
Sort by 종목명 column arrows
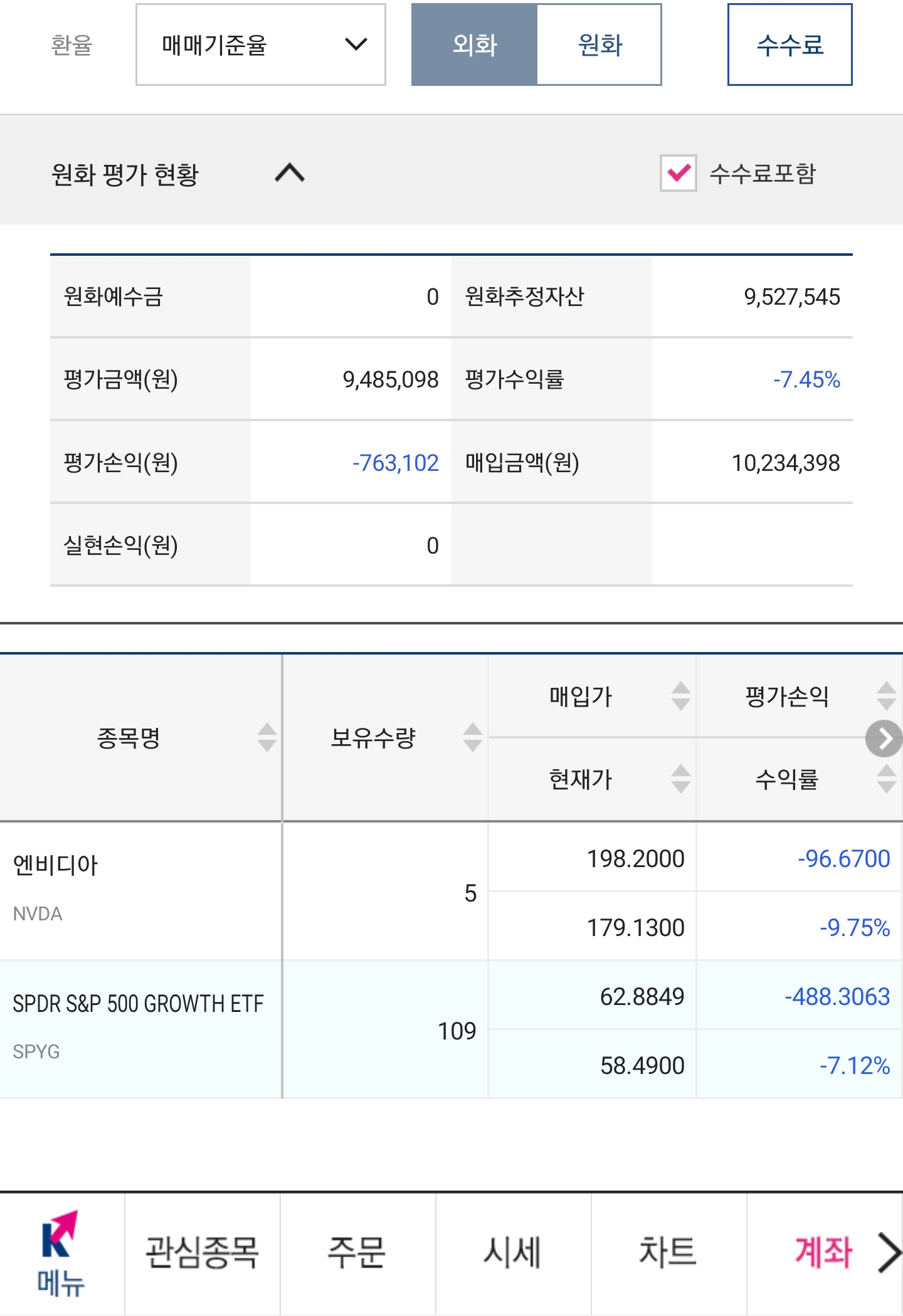(267, 737)
